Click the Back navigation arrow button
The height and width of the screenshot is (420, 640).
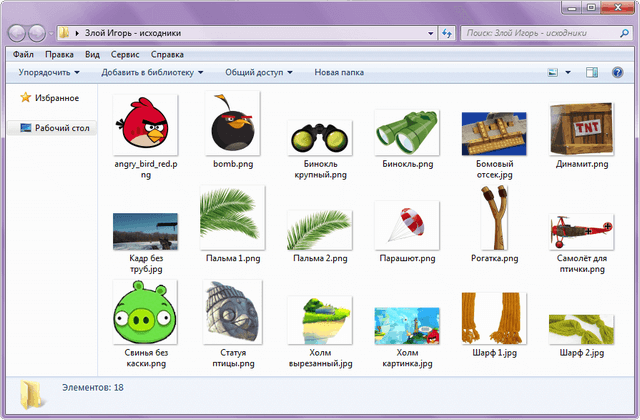(x=18, y=33)
